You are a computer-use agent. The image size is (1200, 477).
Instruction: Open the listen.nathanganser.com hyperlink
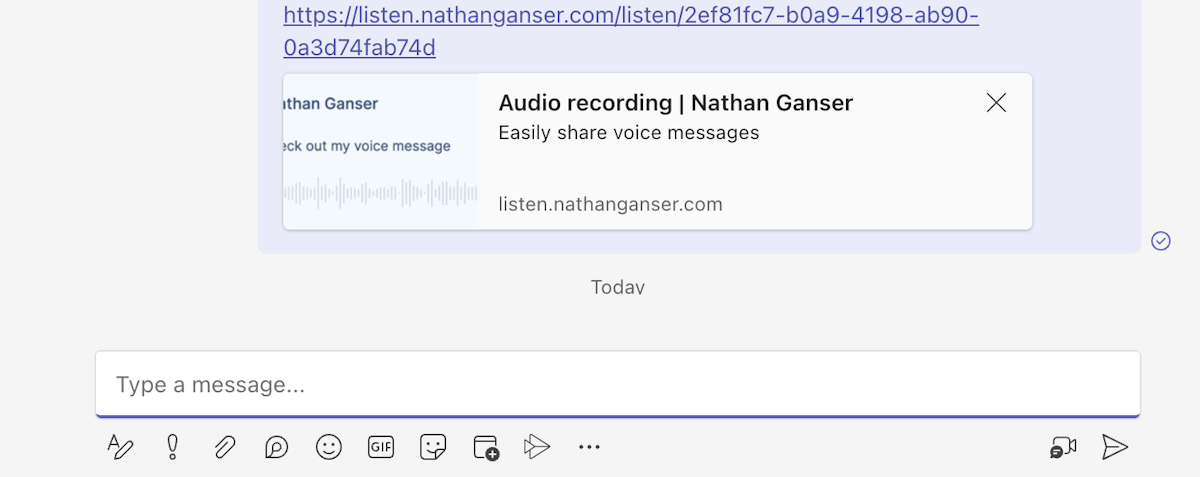[x=630, y=17]
